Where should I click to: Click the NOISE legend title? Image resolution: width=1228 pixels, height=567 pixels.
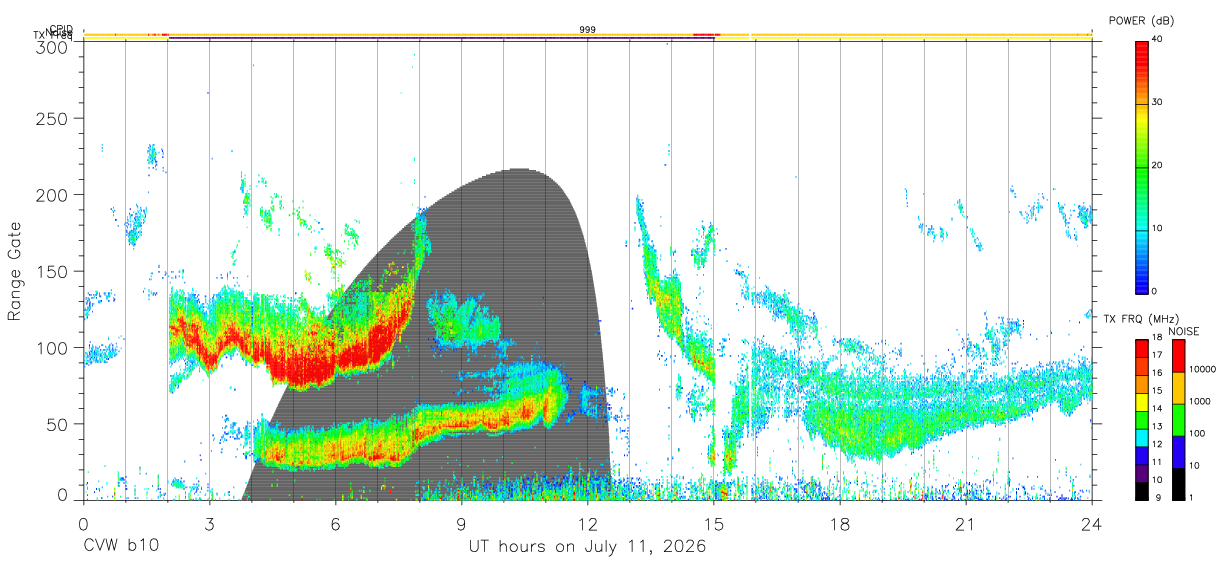click(x=1182, y=331)
